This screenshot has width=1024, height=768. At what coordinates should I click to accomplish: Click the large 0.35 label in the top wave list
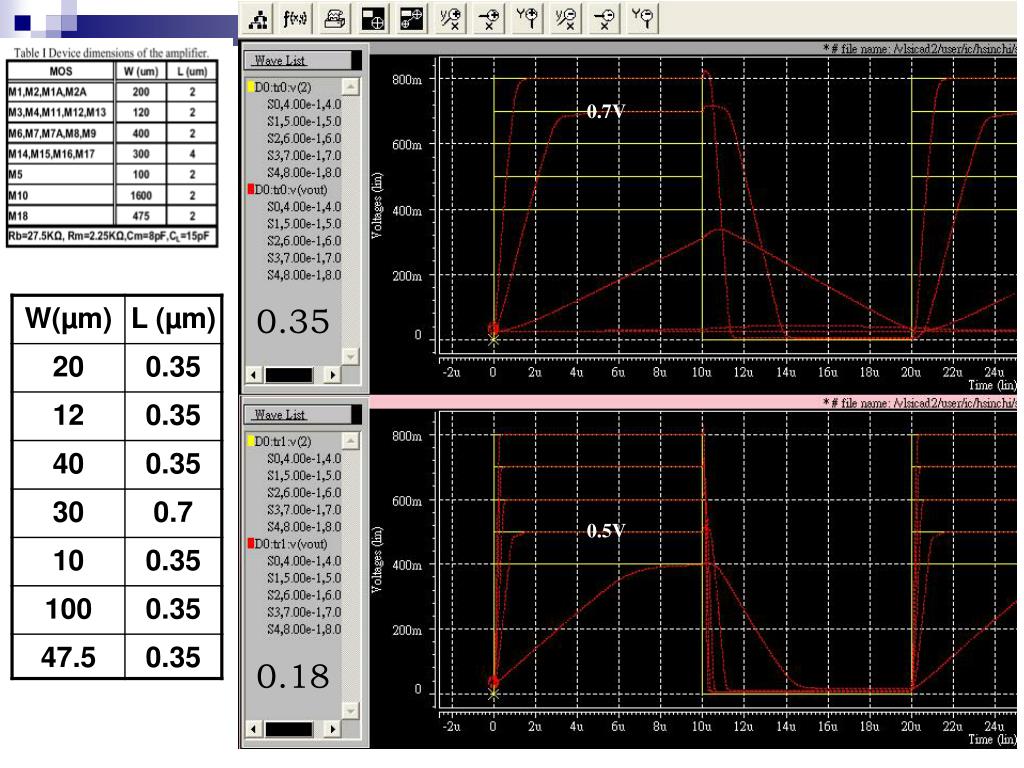pyautogui.click(x=293, y=321)
